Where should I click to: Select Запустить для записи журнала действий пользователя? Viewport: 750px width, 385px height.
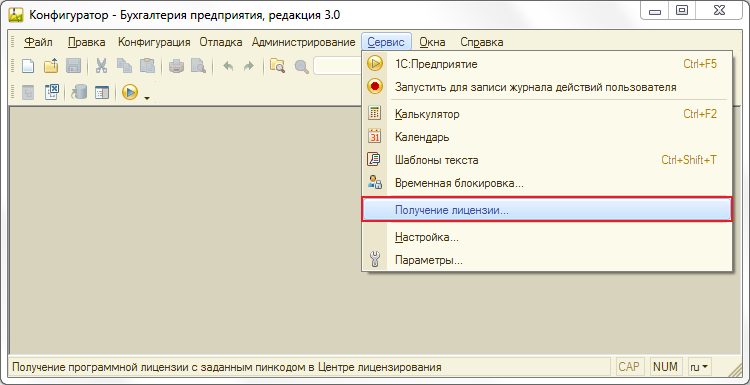(547, 87)
